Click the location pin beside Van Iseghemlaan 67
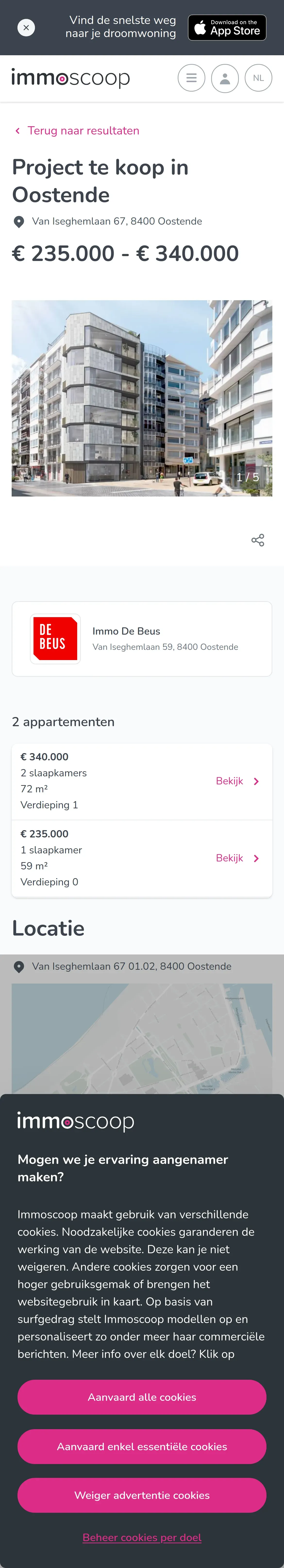 click(19, 221)
